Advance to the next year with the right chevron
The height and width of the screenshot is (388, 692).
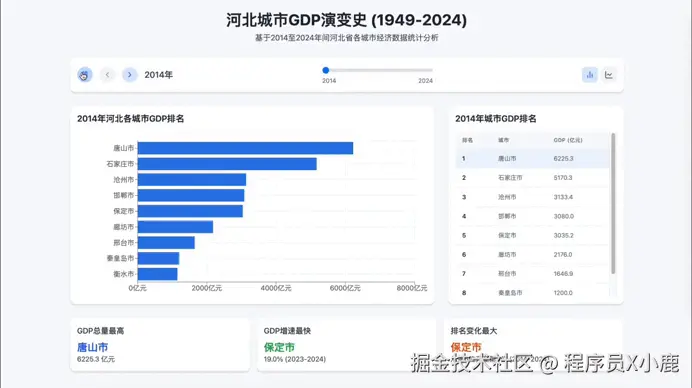click(x=129, y=75)
